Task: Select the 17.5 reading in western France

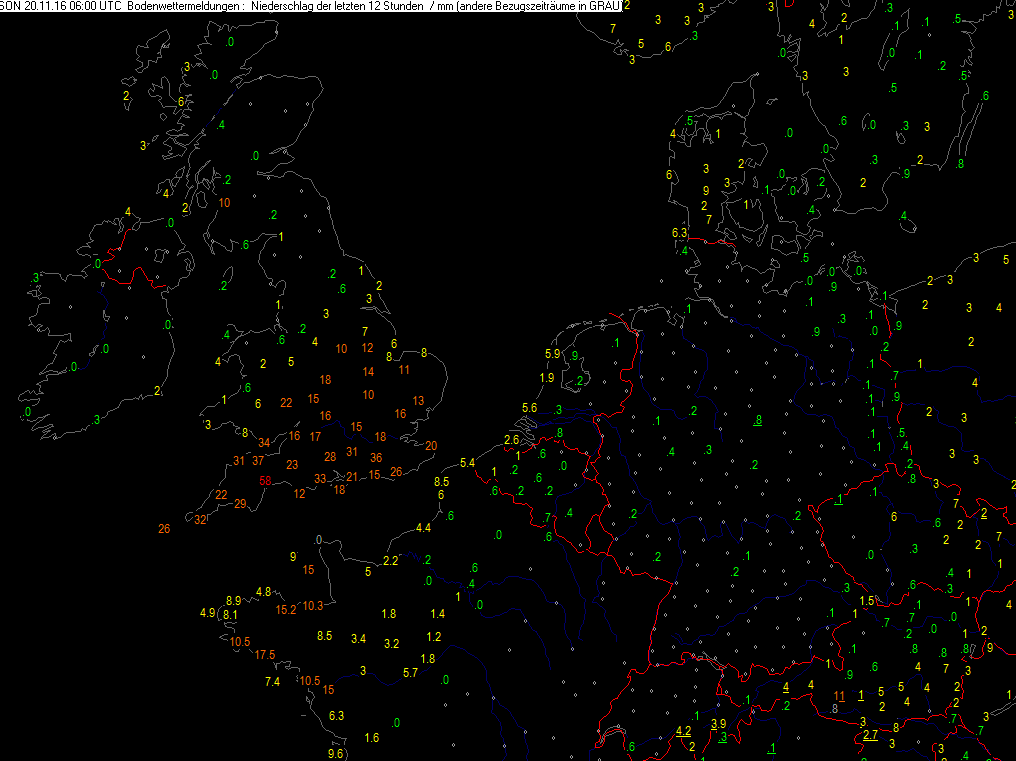Action: 264,655
